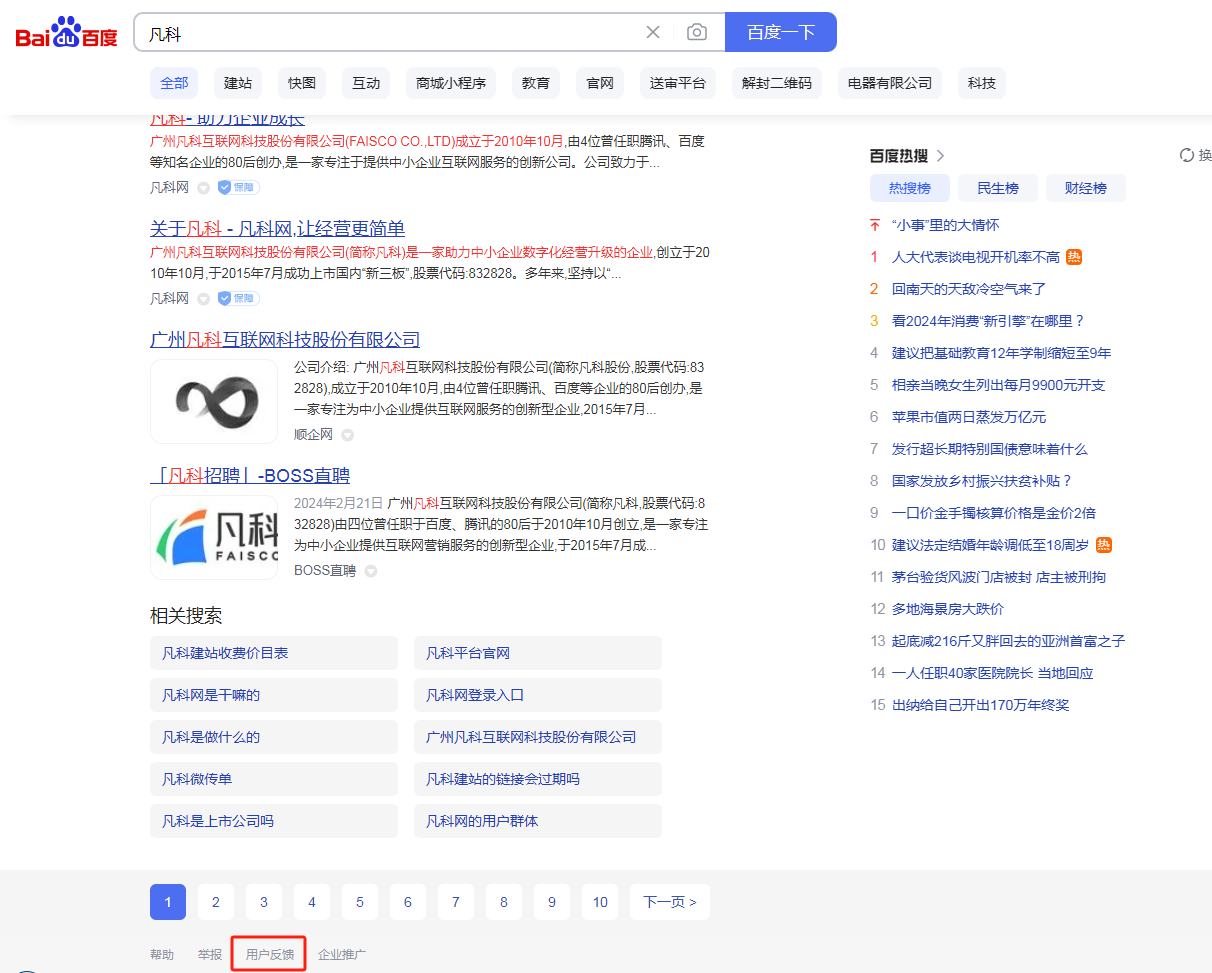Click related search 凡科平台官网

[x=538, y=653]
